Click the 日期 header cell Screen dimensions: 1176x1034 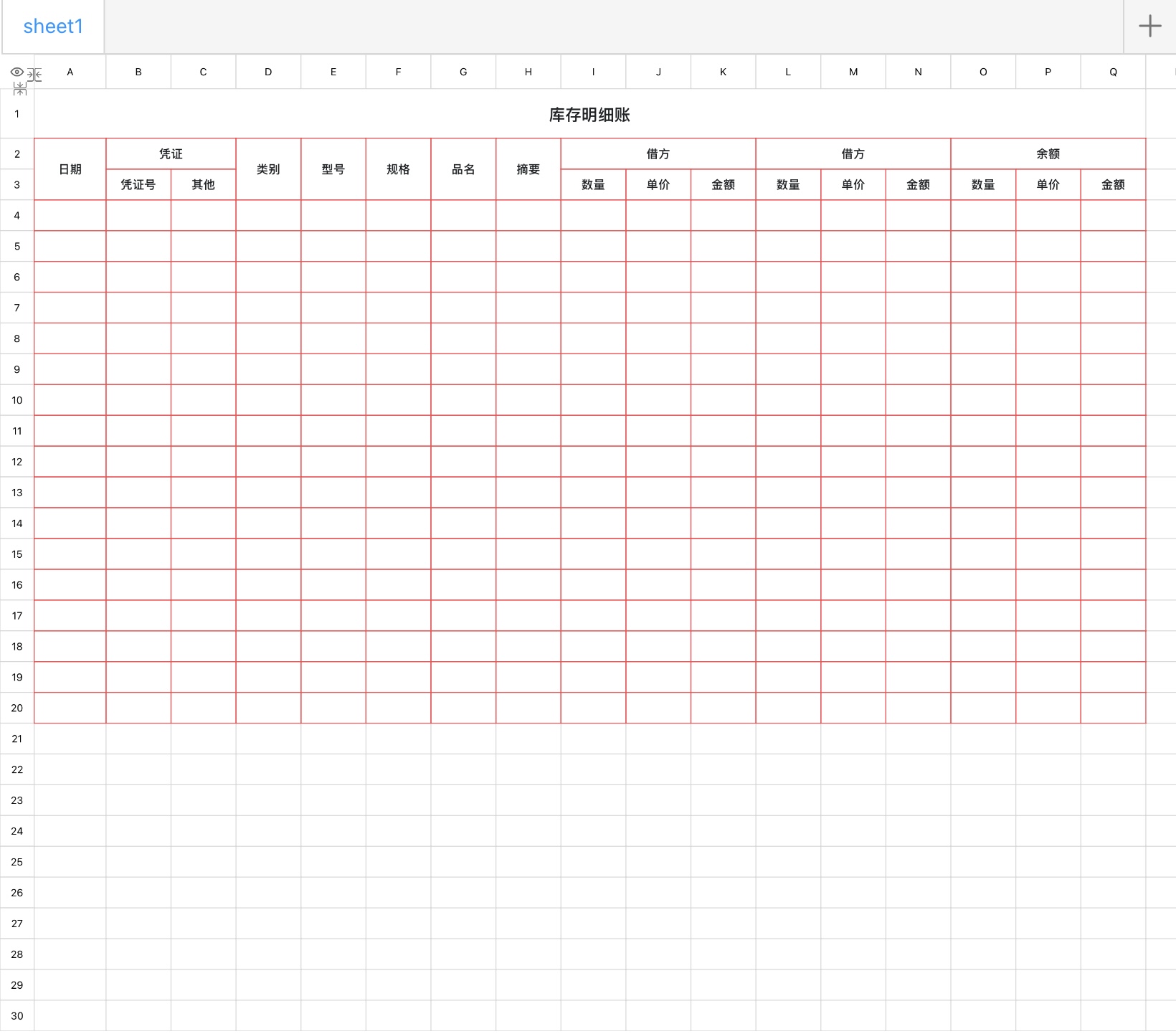point(70,169)
